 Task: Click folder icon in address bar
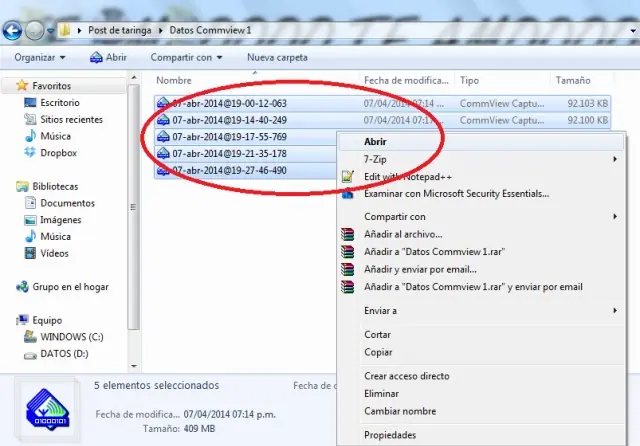(65, 30)
